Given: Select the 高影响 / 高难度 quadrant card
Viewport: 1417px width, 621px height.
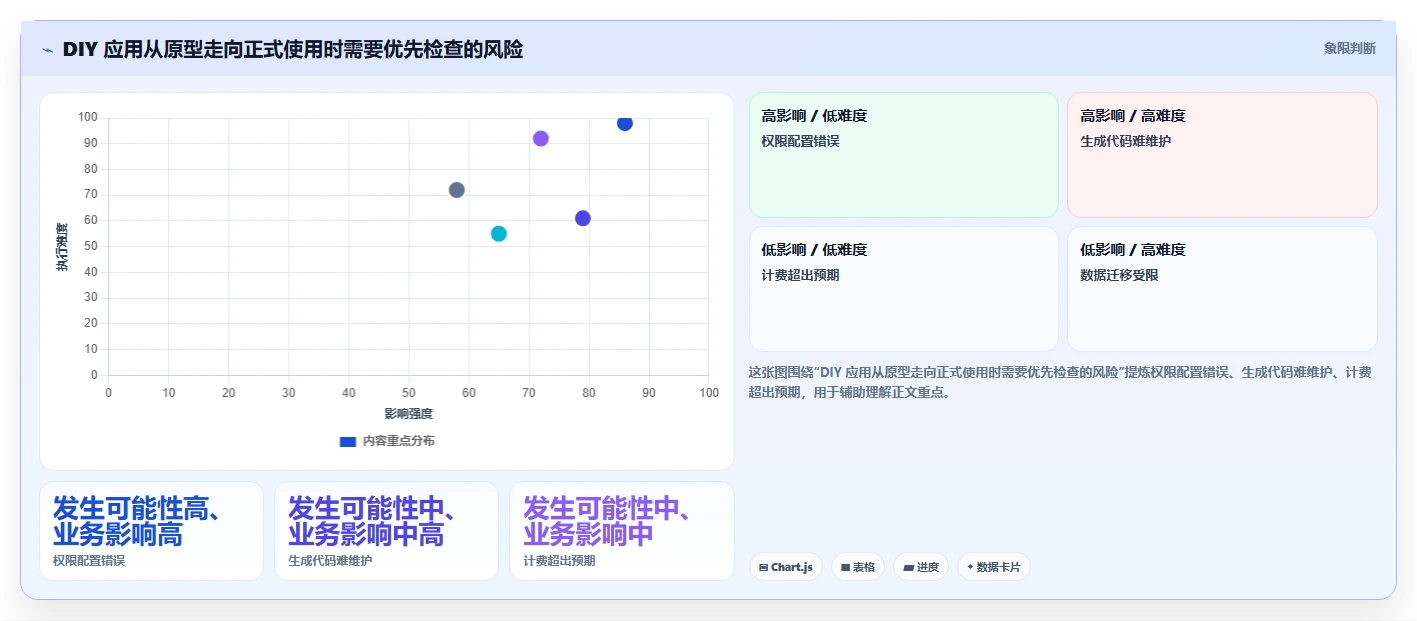Looking at the screenshot, I should [x=1222, y=155].
